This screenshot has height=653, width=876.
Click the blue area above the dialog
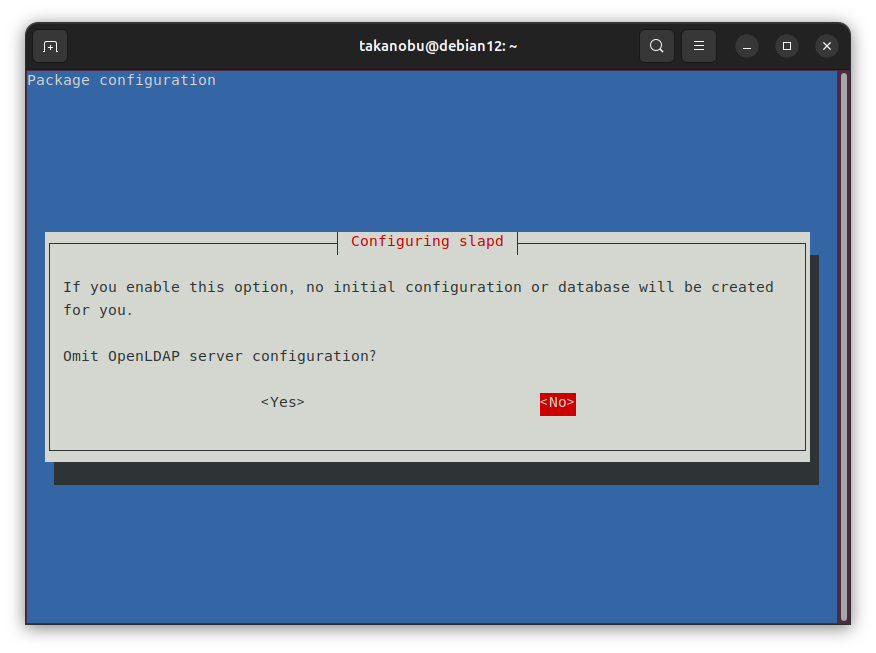pyautogui.click(x=430, y=160)
